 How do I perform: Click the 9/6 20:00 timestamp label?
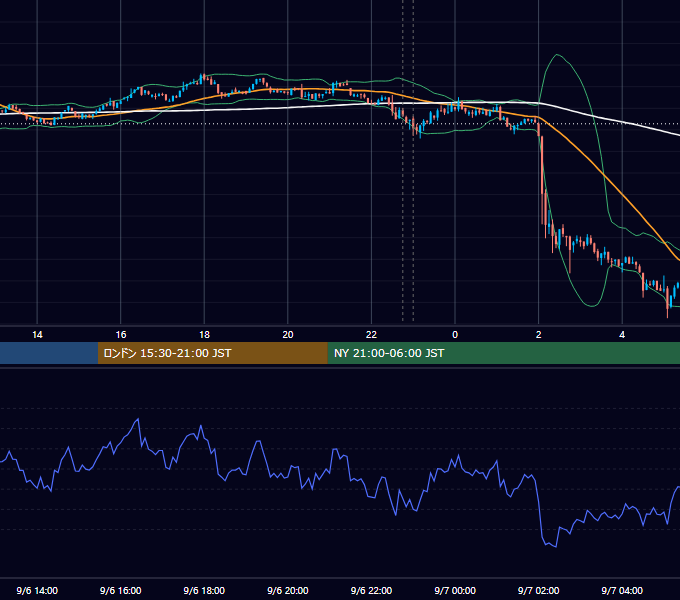(x=288, y=590)
